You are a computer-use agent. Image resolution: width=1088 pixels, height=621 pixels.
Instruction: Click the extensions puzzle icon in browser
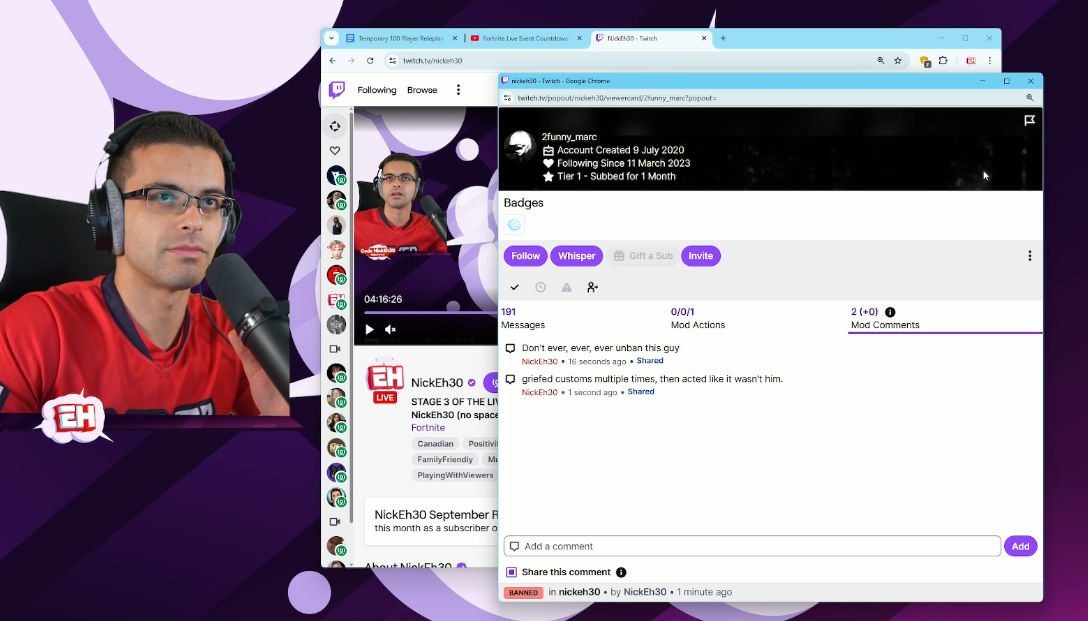pyautogui.click(x=943, y=60)
